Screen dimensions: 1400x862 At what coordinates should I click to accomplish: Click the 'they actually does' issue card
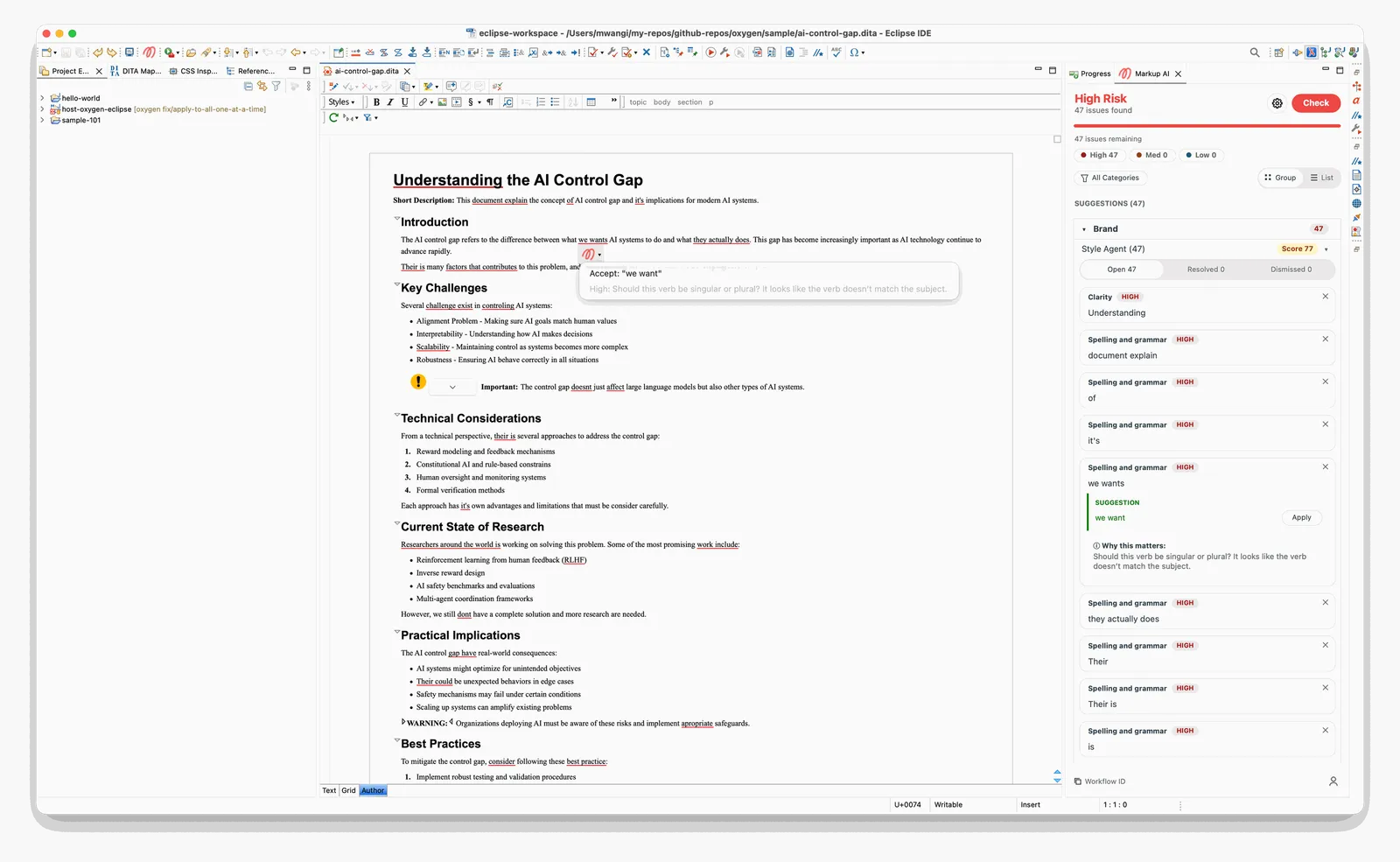(1207, 612)
